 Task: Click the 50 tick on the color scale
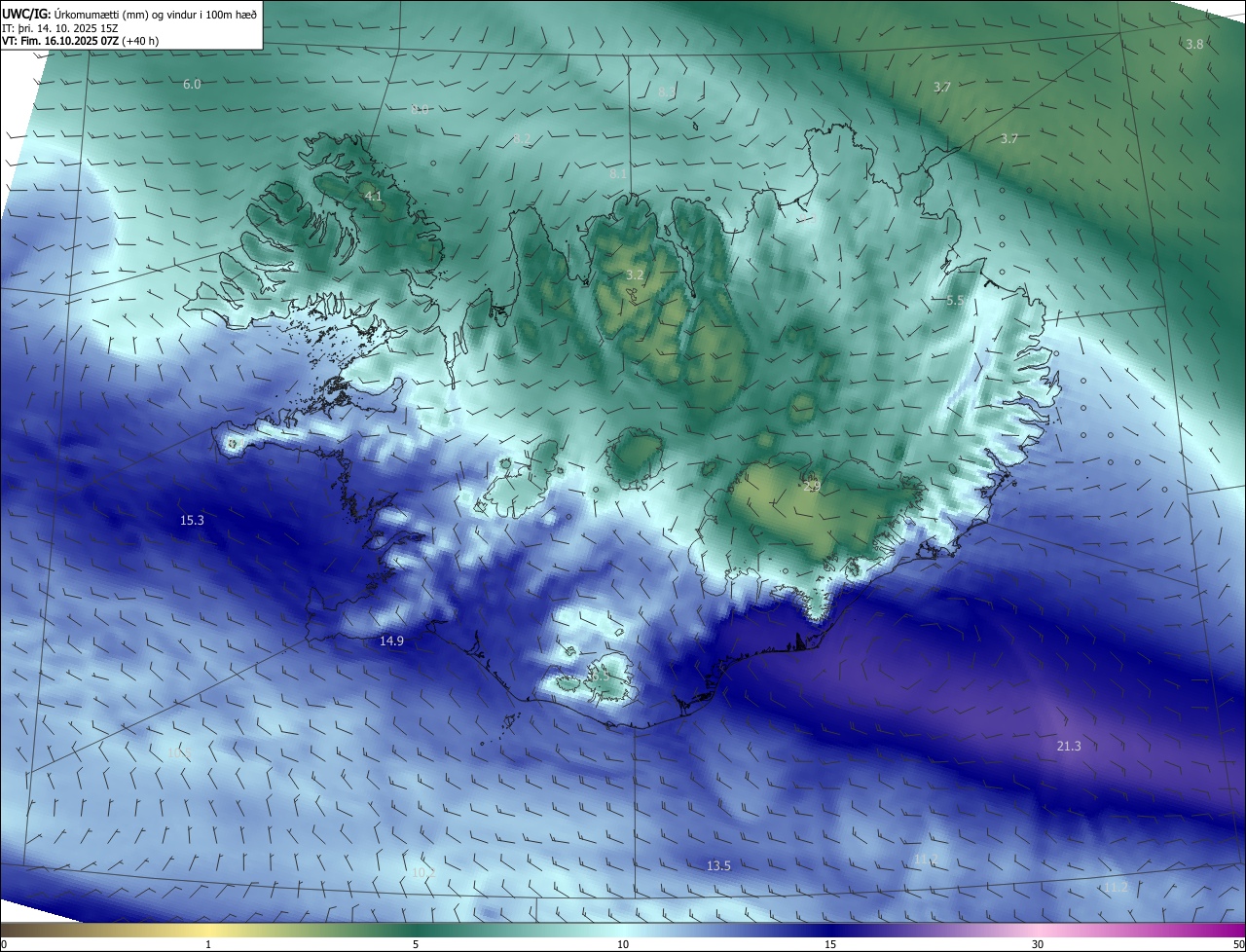(x=1238, y=944)
